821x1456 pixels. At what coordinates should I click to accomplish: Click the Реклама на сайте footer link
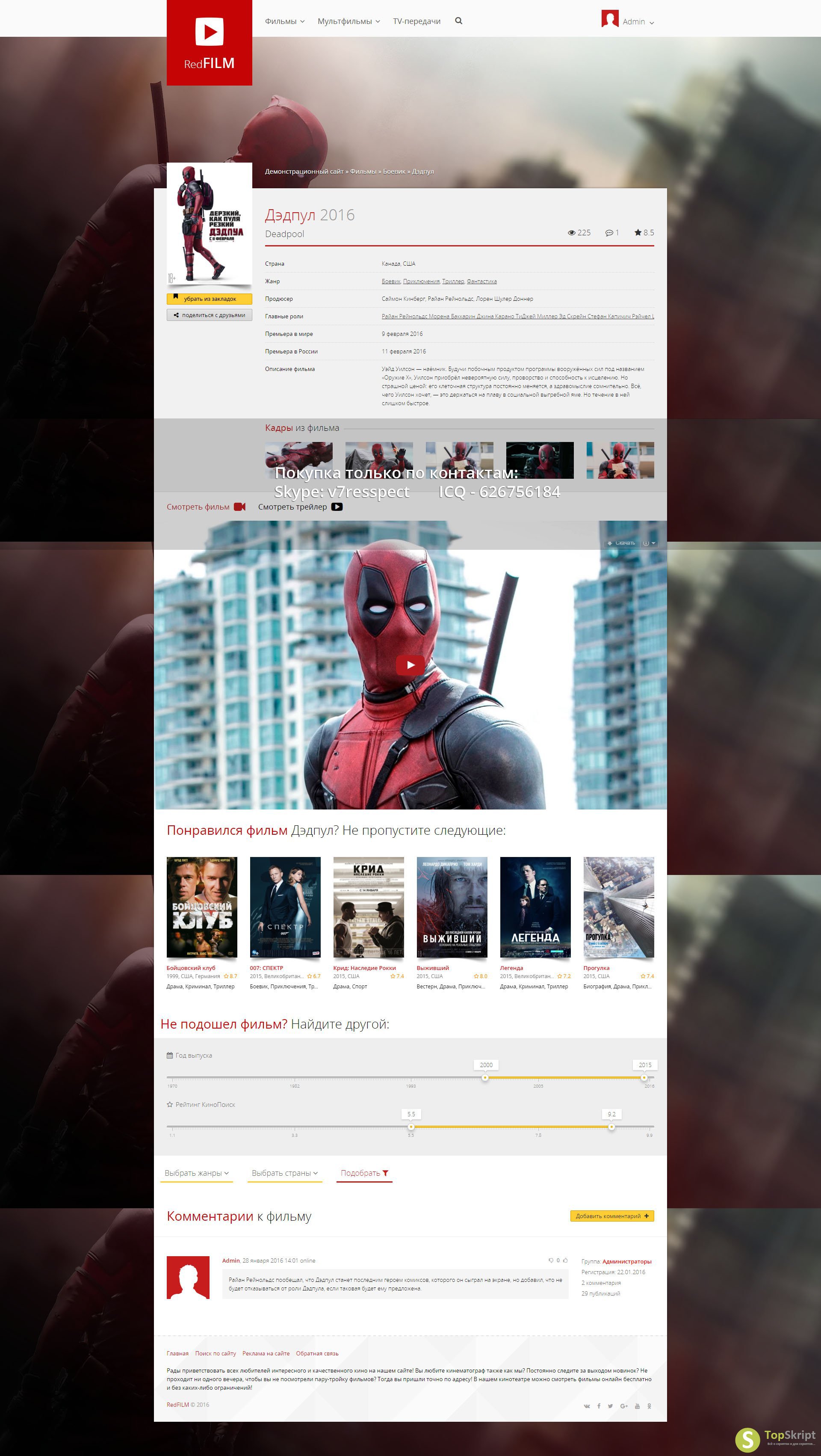point(266,1353)
